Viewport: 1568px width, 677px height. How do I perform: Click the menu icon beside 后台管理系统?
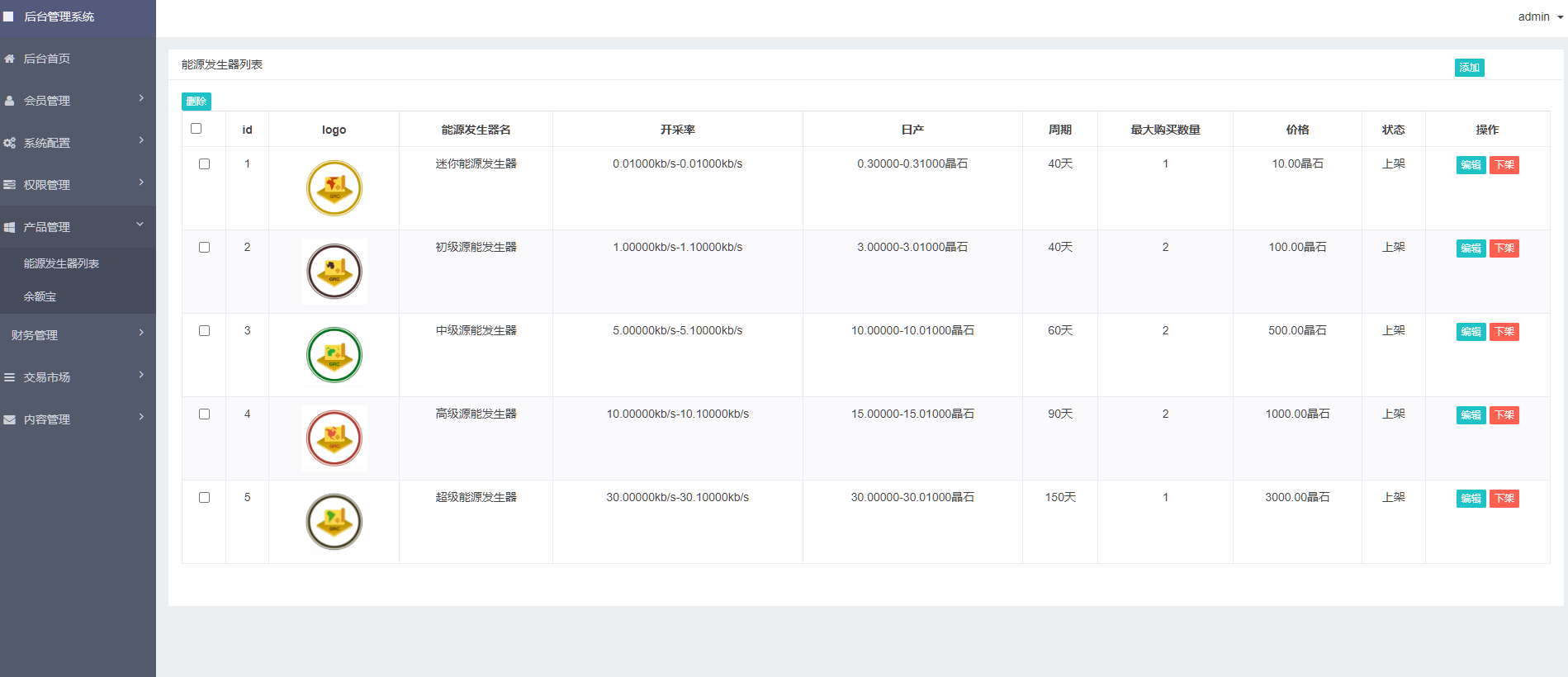9,17
